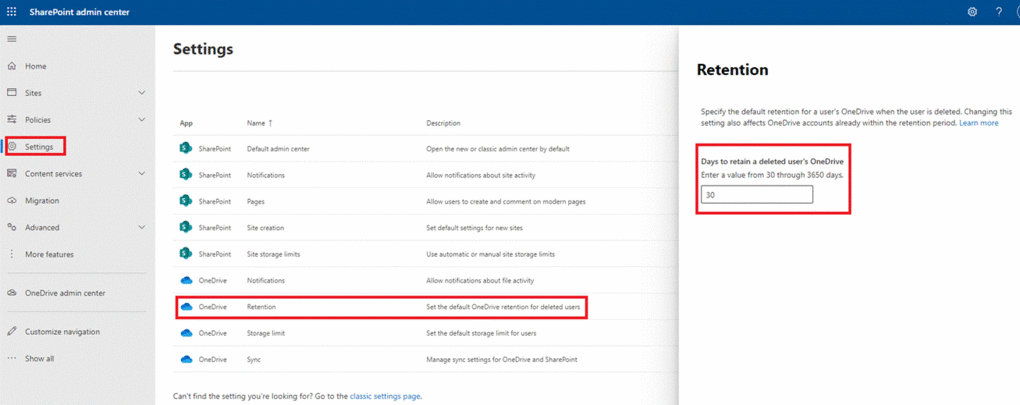
Task: Click the Storage limit name cell
Action: 265,333
